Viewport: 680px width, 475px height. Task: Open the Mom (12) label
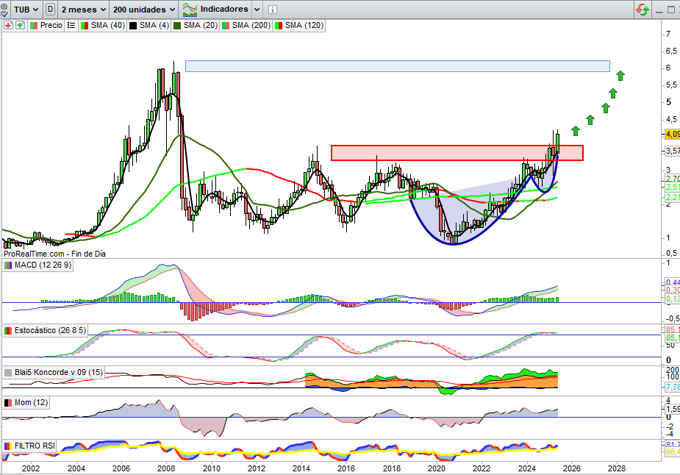click(x=31, y=403)
